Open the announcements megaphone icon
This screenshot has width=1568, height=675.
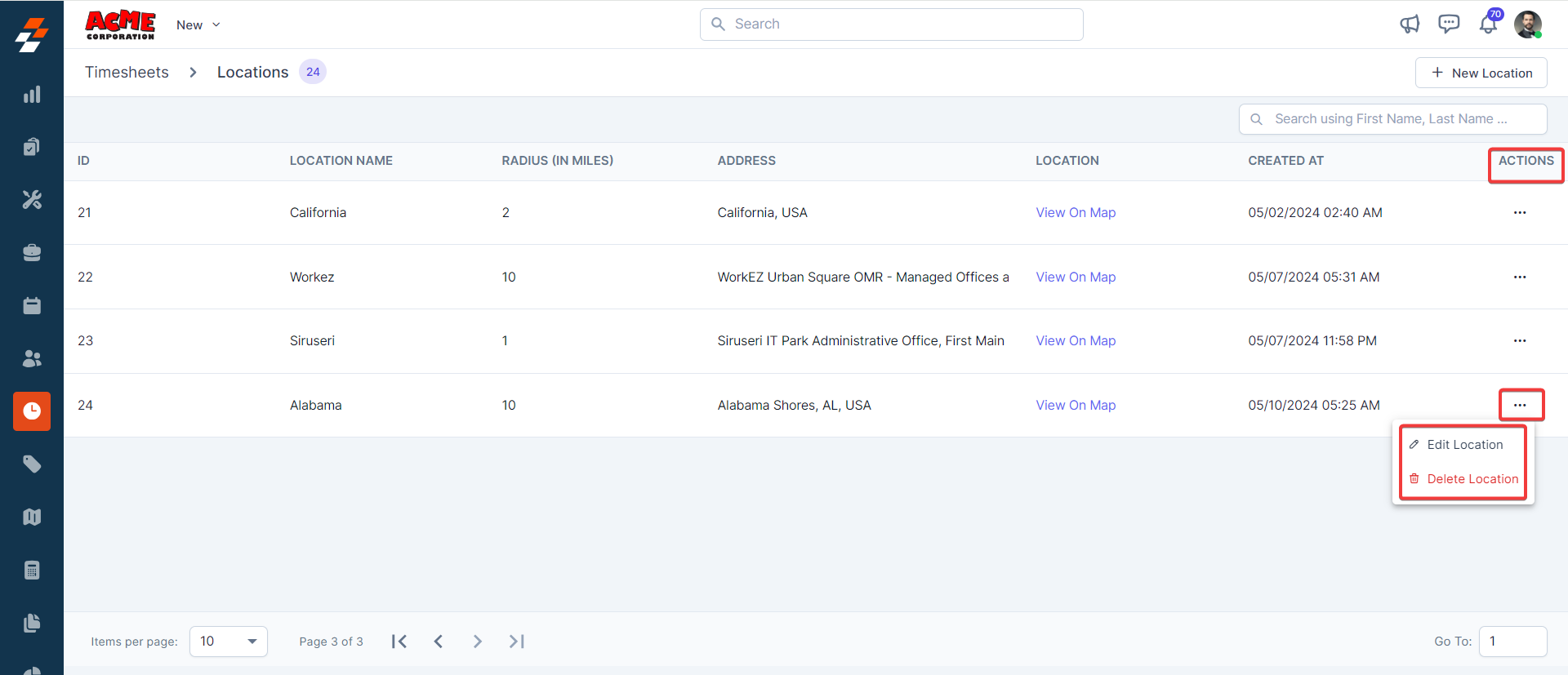coord(1410,24)
